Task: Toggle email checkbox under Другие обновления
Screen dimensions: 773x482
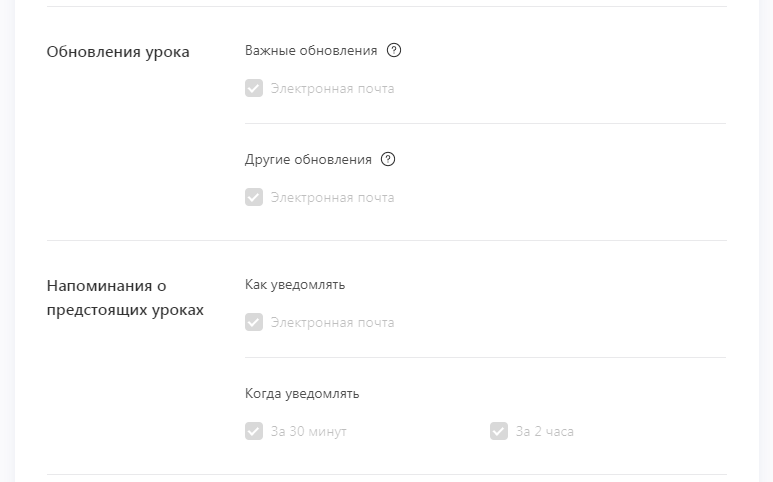Action: tap(254, 197)
